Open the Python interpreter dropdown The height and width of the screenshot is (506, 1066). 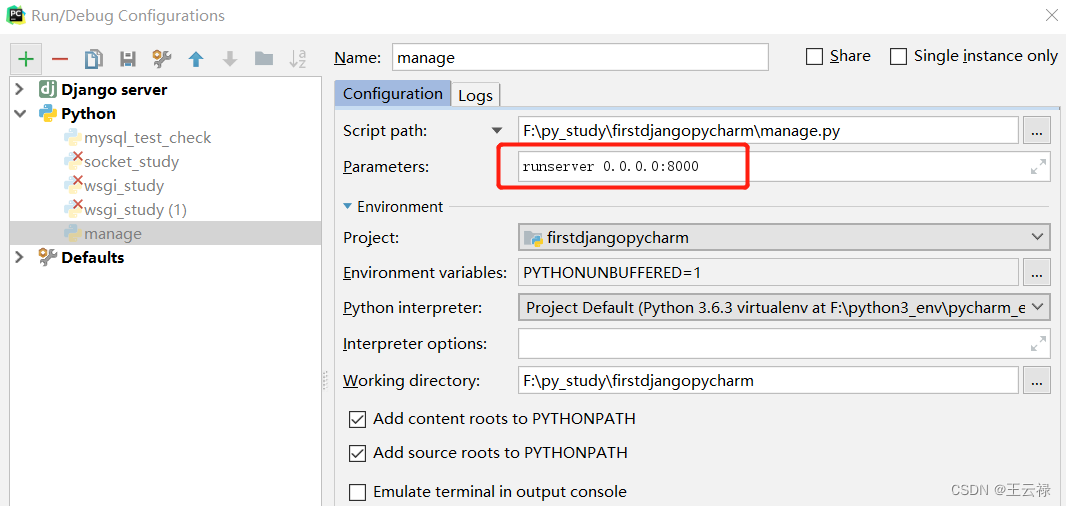[x=784, y=307]
